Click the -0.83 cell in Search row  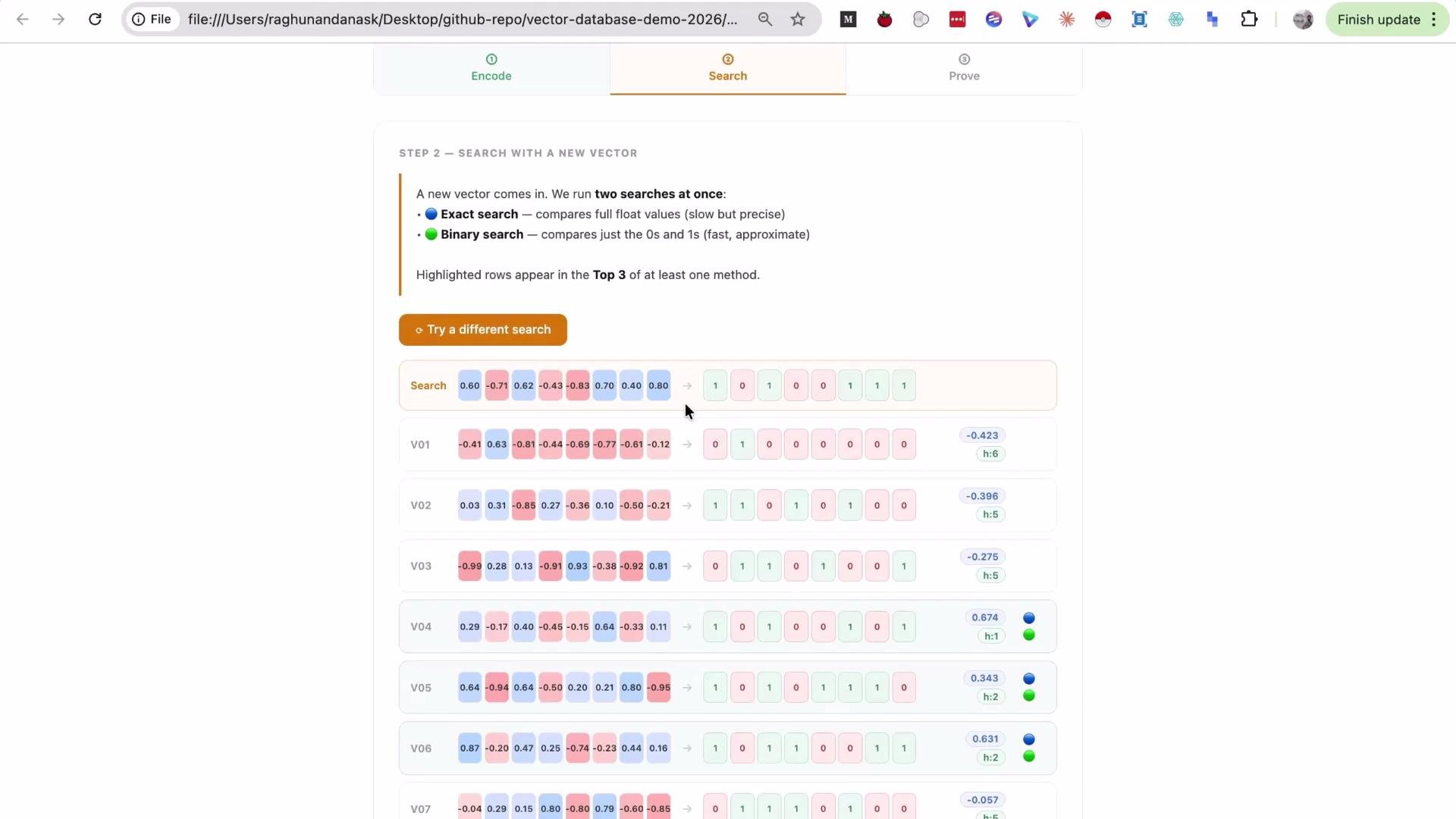click(578, 385)
